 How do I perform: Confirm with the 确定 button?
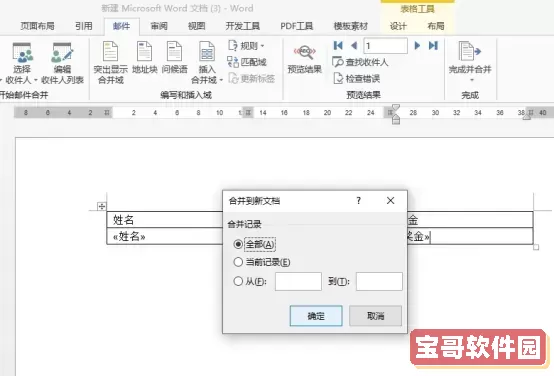tap(316, 316)
